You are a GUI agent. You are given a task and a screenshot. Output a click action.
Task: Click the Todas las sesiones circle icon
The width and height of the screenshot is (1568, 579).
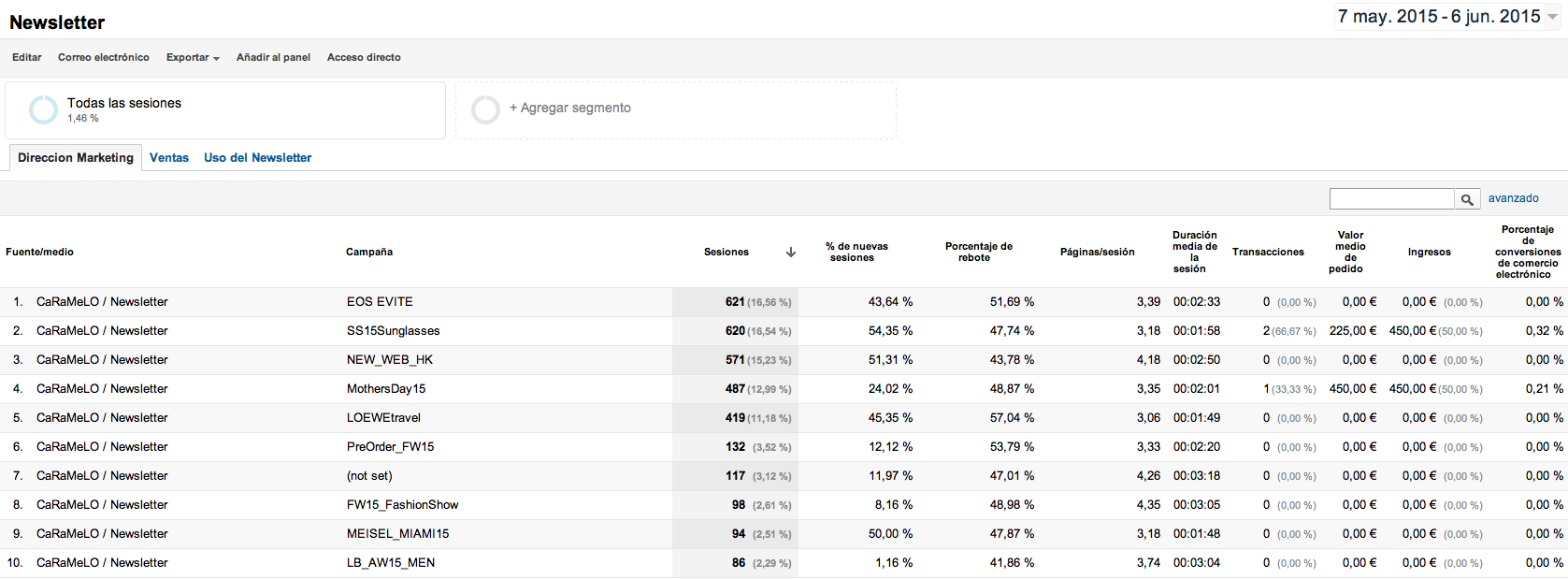coord(43,109)
